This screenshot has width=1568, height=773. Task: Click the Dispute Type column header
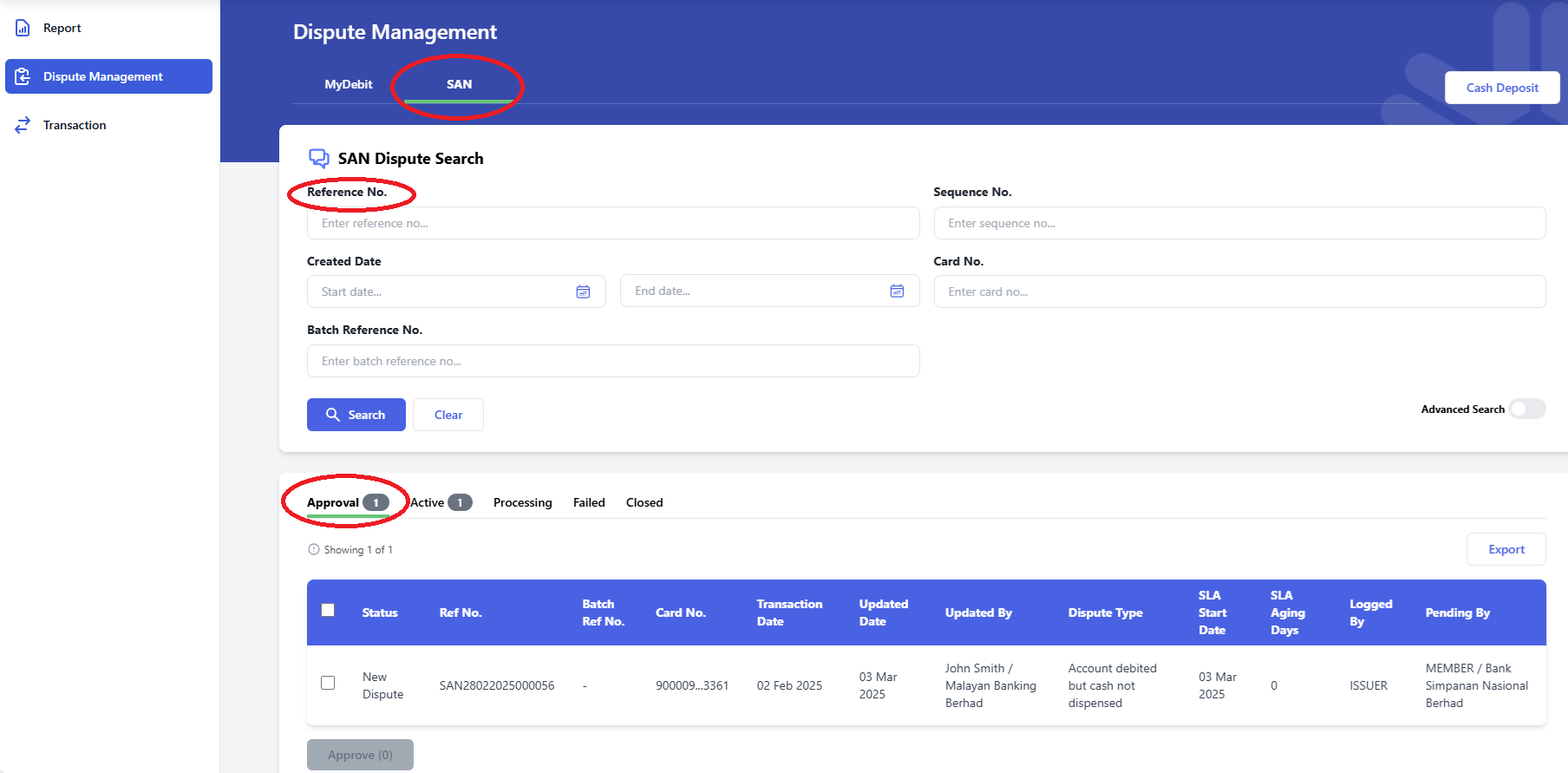click(1105, 613)
